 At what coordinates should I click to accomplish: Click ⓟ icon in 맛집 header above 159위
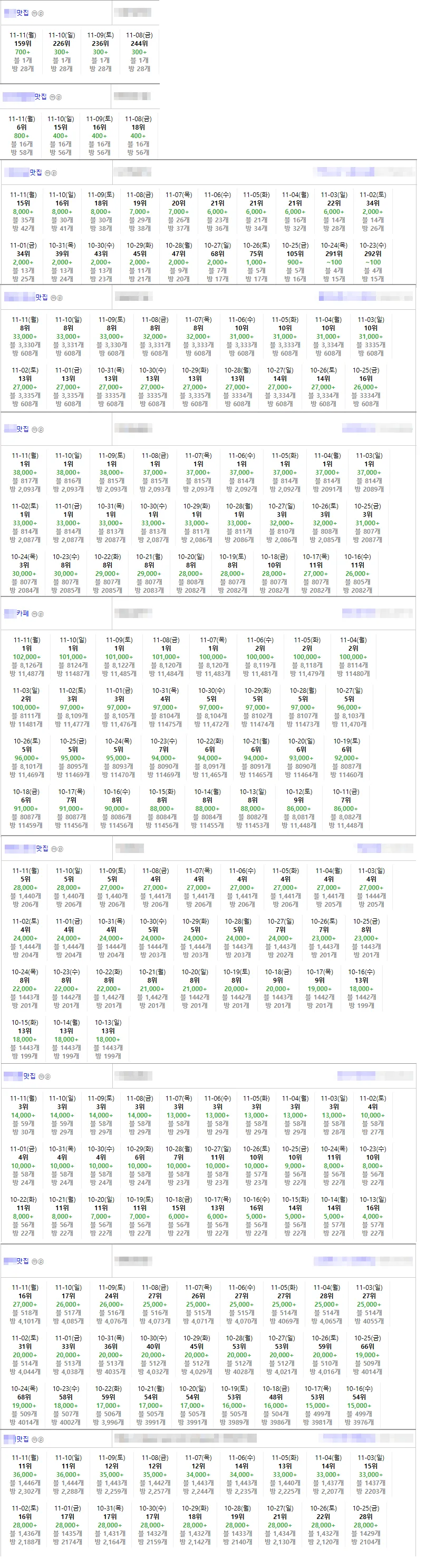tap(41, 13)
